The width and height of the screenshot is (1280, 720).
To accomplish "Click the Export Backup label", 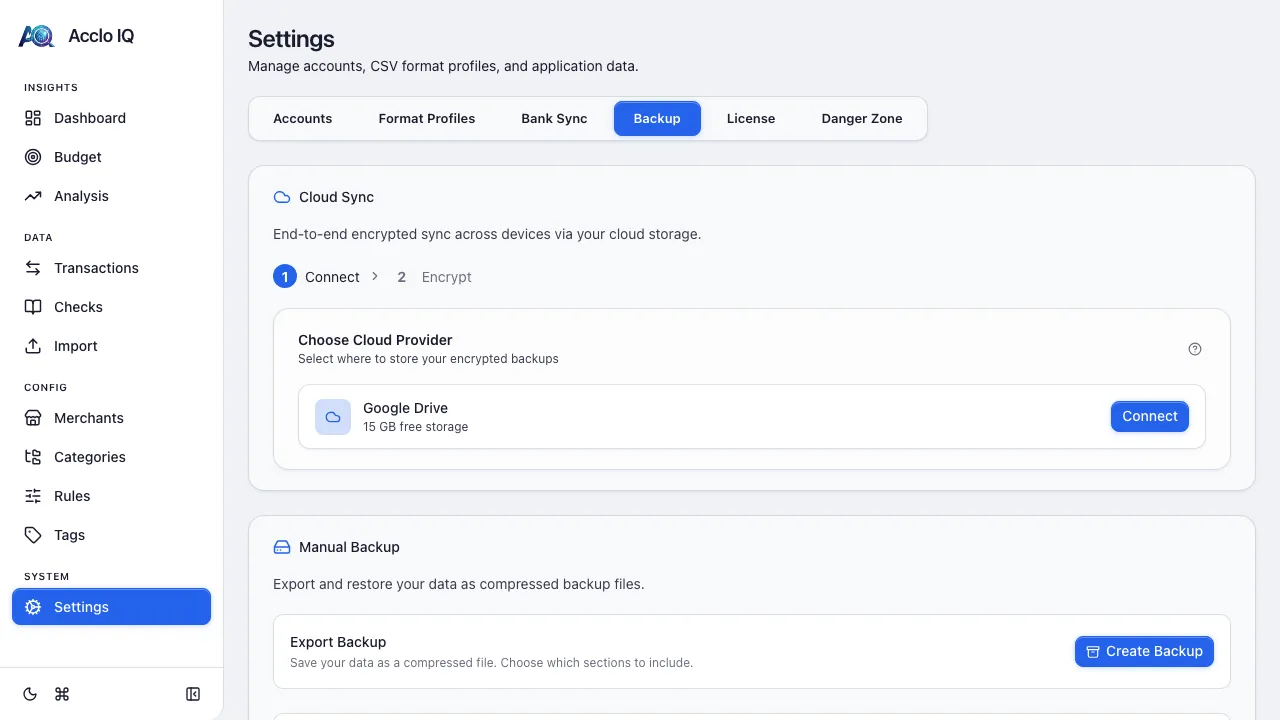I will (338, 642).
